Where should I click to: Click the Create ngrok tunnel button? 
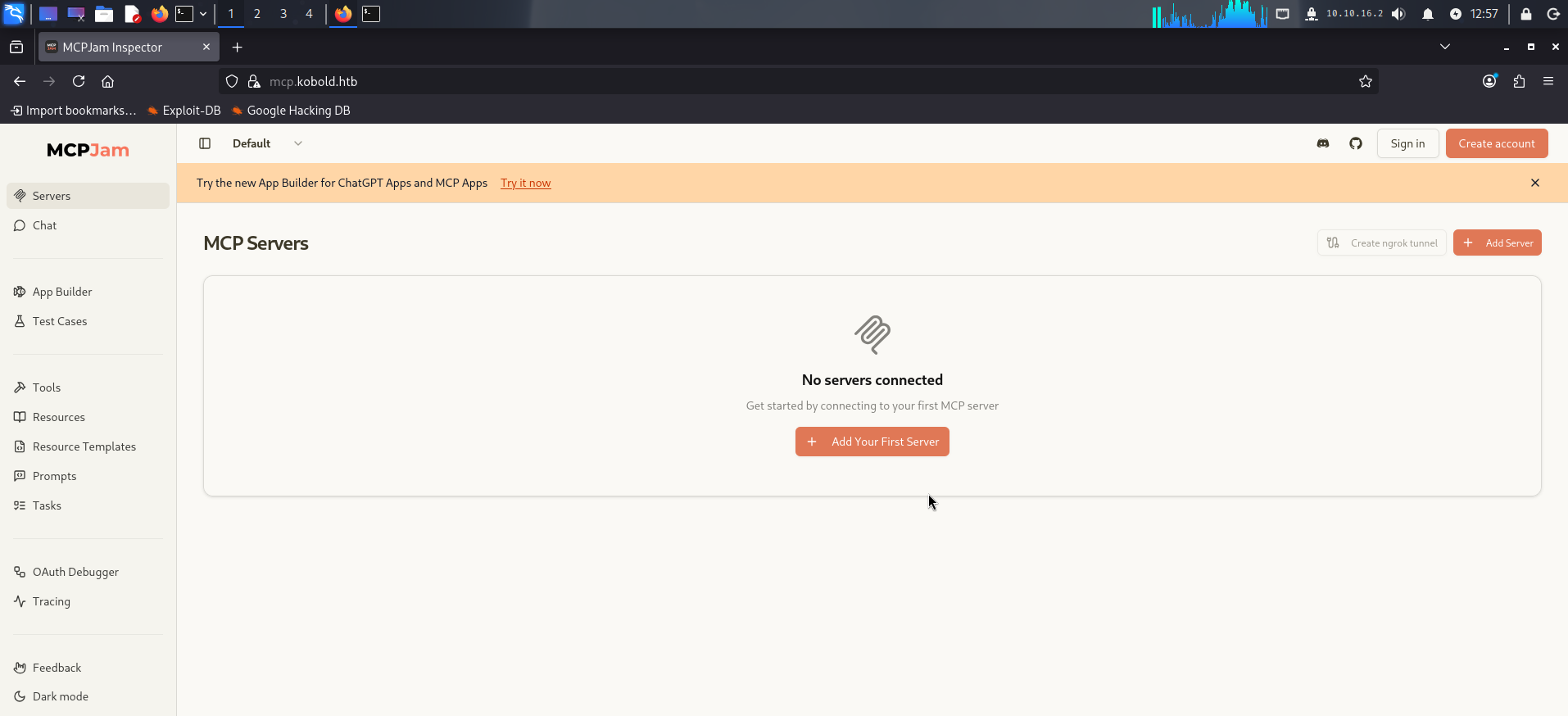point(1382,242)
